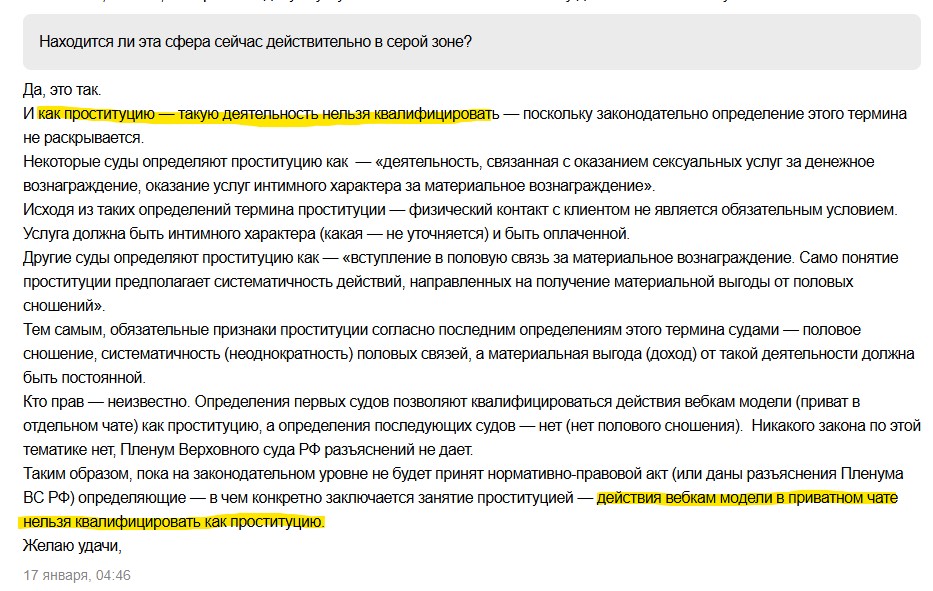Click the phrase 'нормативно-правовой акт'
This screenshot has height=591, width=933.
coord(572,474)
